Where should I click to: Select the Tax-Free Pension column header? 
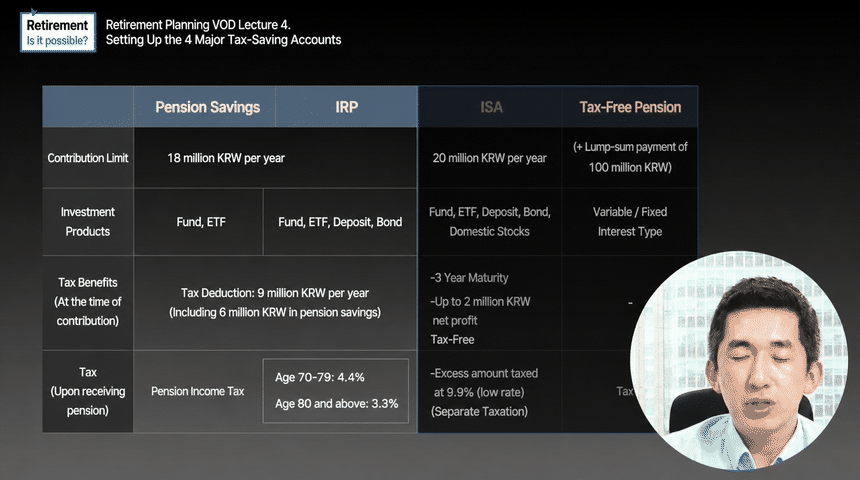click(x=630, y=107)
